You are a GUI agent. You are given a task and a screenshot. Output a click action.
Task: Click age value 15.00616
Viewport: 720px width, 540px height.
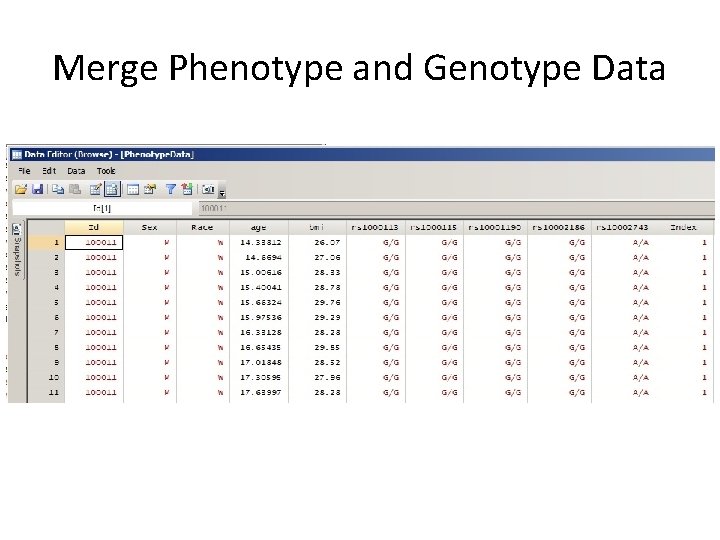tap(261, 273)
